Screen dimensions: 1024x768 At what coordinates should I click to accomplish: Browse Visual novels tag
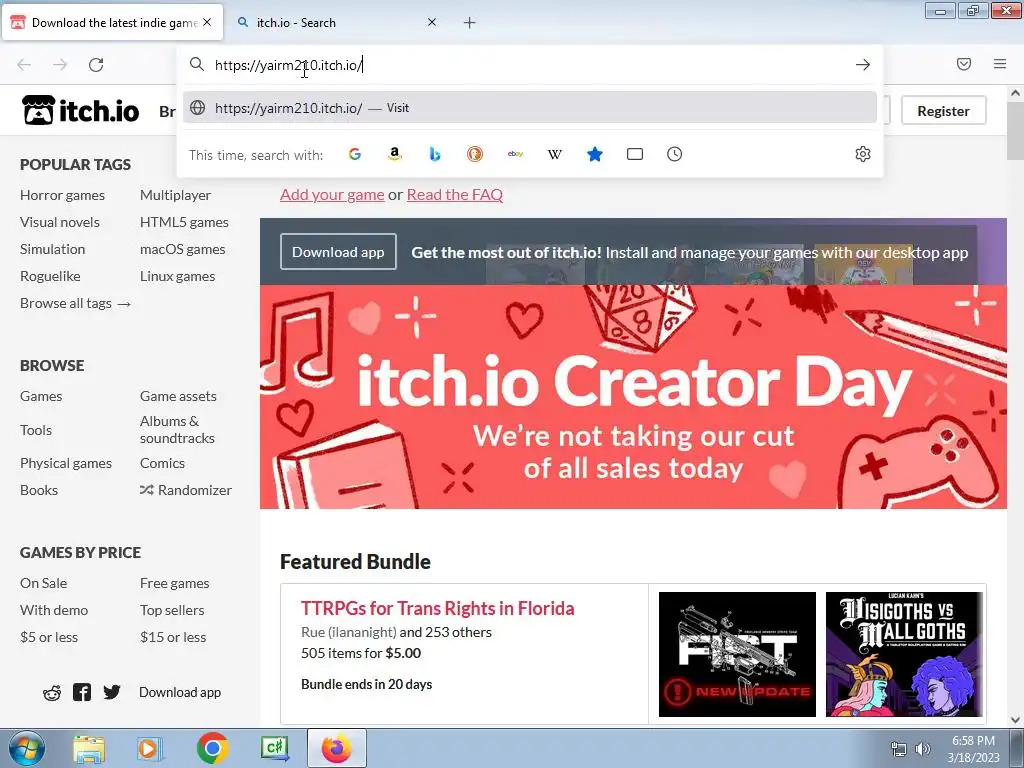click(60, 222)
